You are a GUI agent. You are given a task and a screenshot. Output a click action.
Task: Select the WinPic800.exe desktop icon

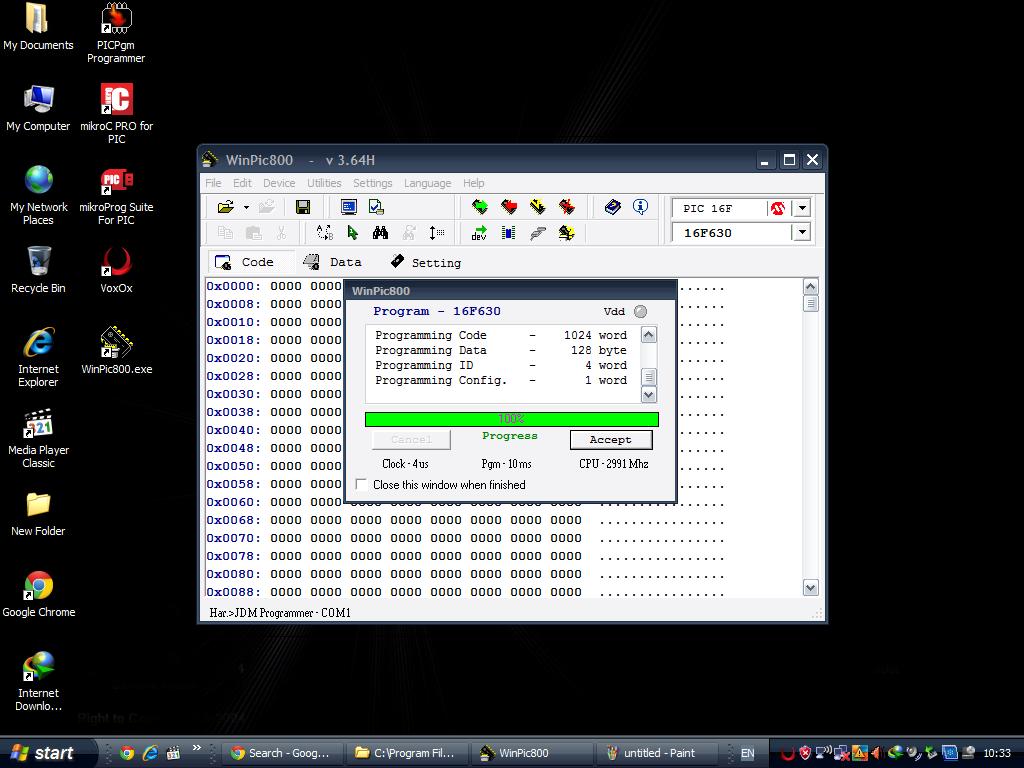[116, 350]
